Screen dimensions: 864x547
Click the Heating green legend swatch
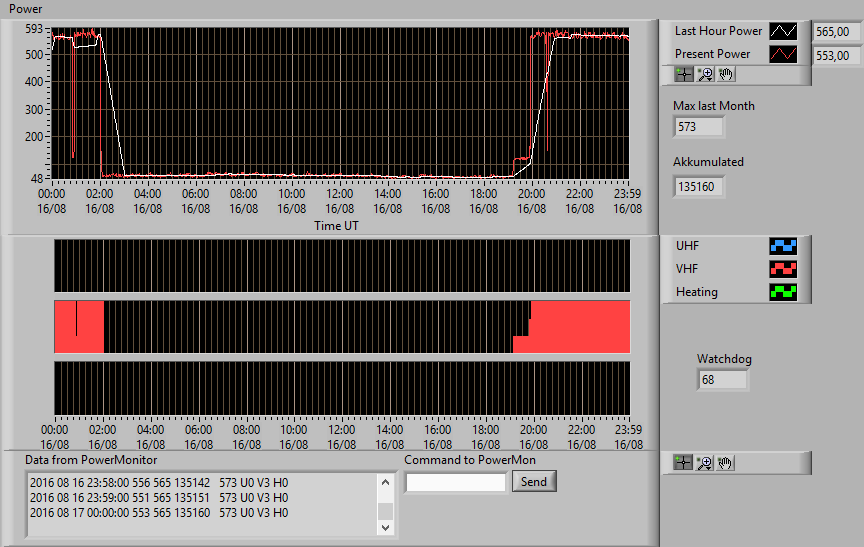(783, 292)
